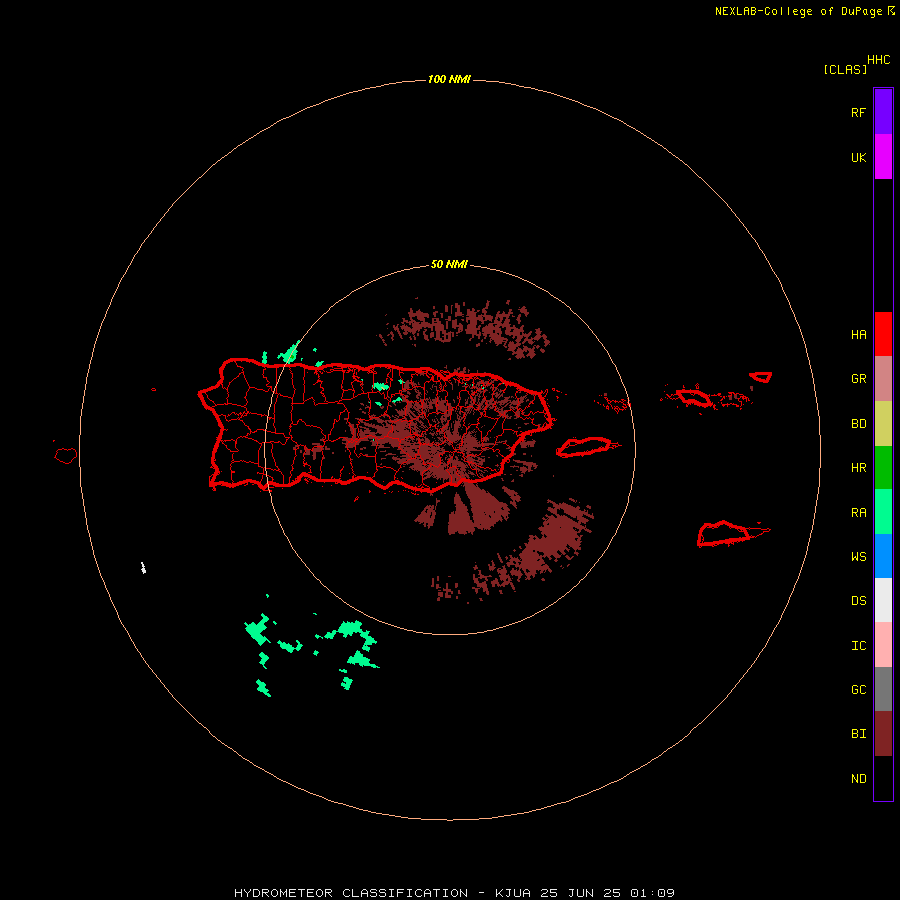Image resolution: width=900 pixels, height=900 pixels.
Task: Click the DS white legend swatch
Action: coord(883,600)
